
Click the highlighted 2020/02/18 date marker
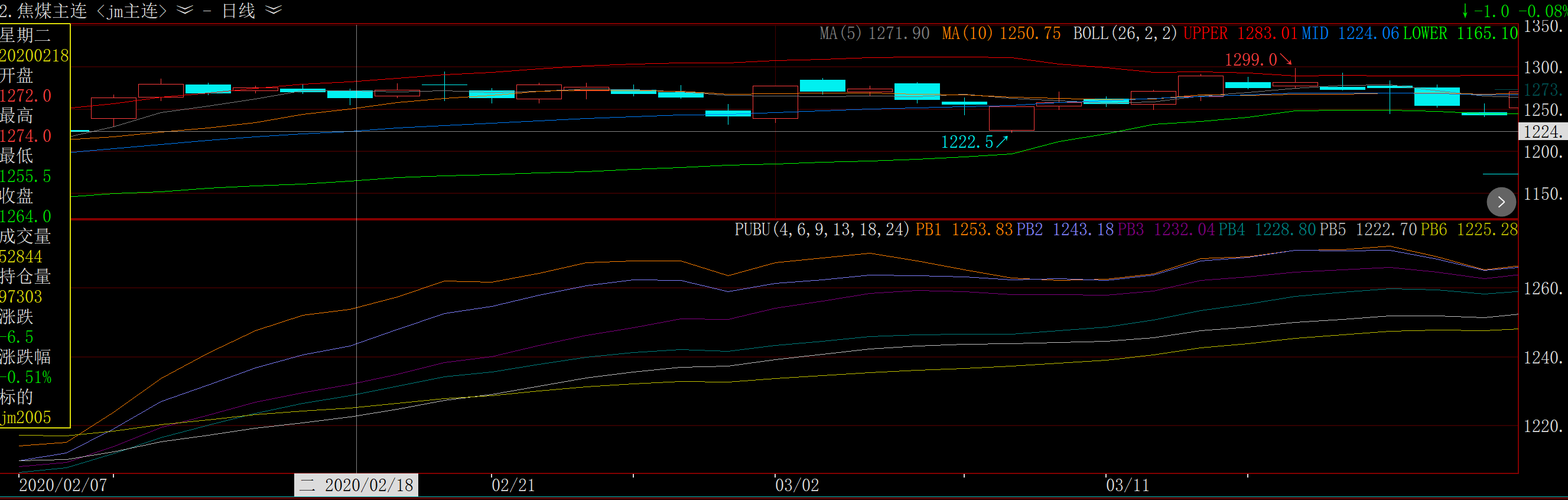coord(356,485)
